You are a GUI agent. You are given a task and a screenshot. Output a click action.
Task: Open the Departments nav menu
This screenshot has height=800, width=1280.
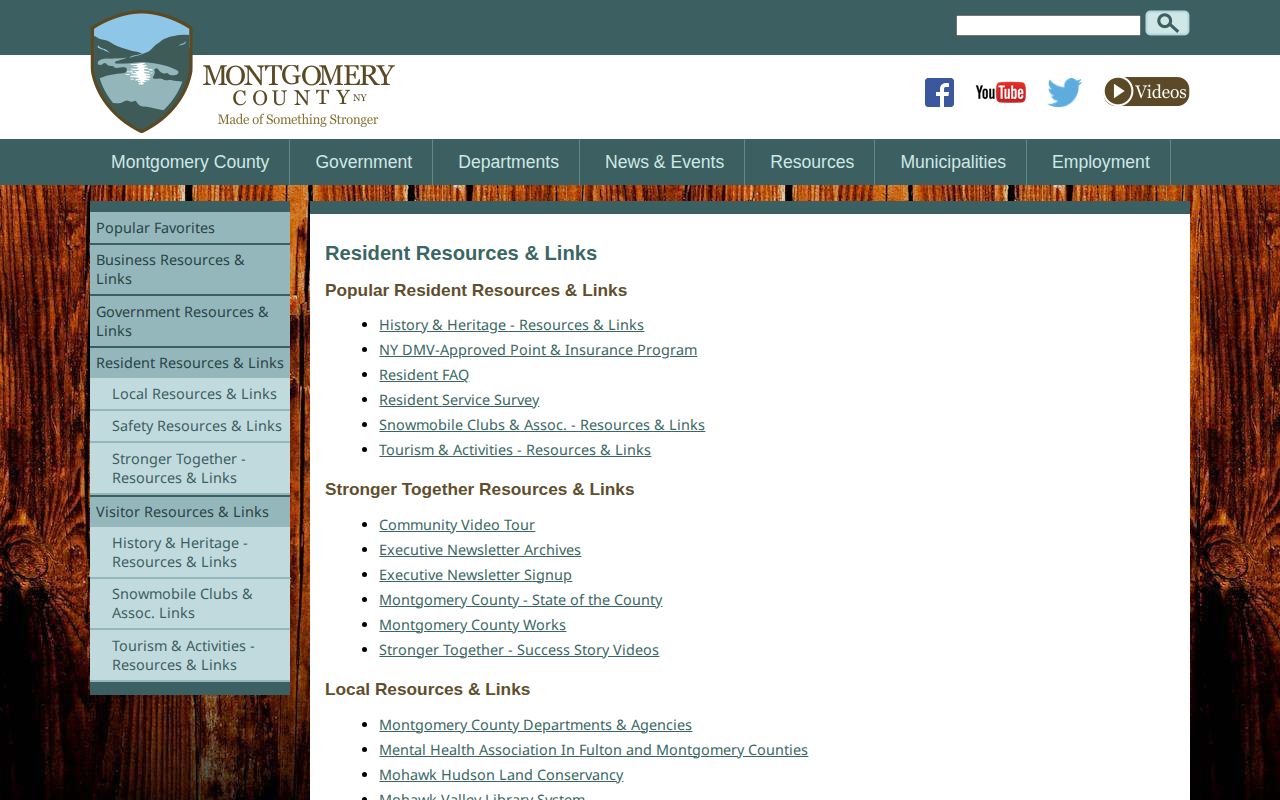[508, 162]
